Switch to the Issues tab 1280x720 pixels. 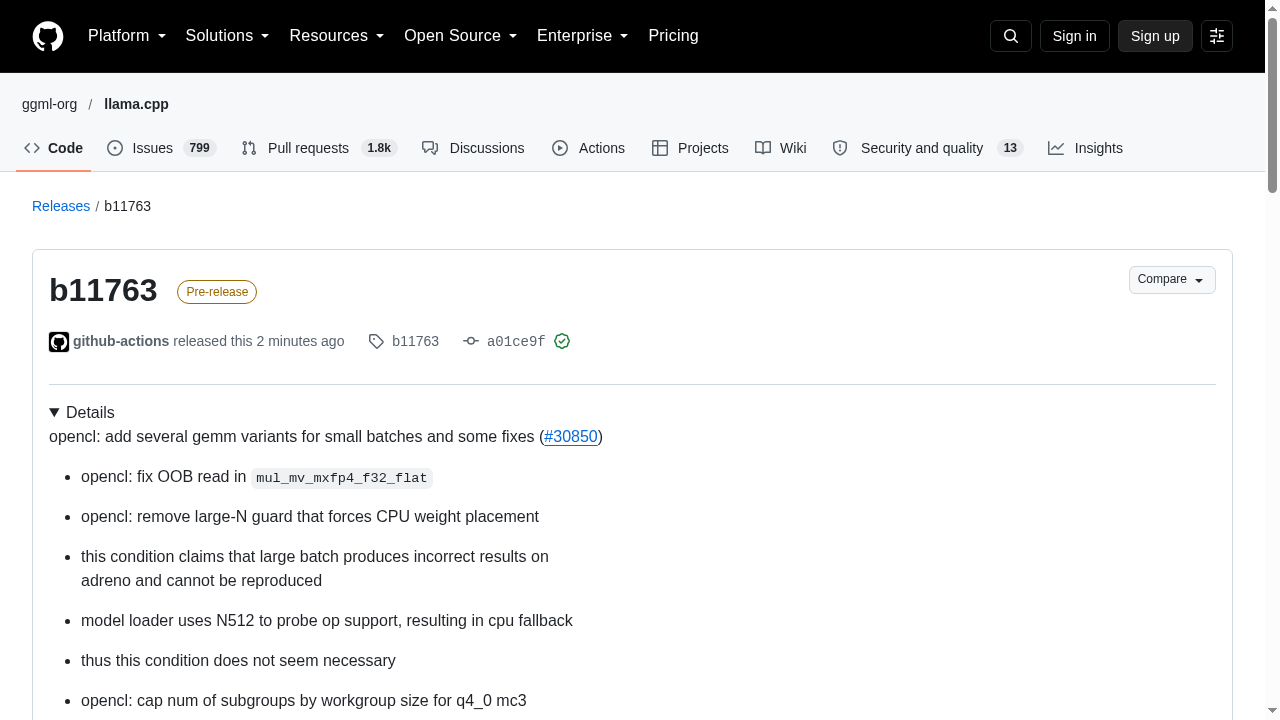pyautogui.click(x=161, y=148)
